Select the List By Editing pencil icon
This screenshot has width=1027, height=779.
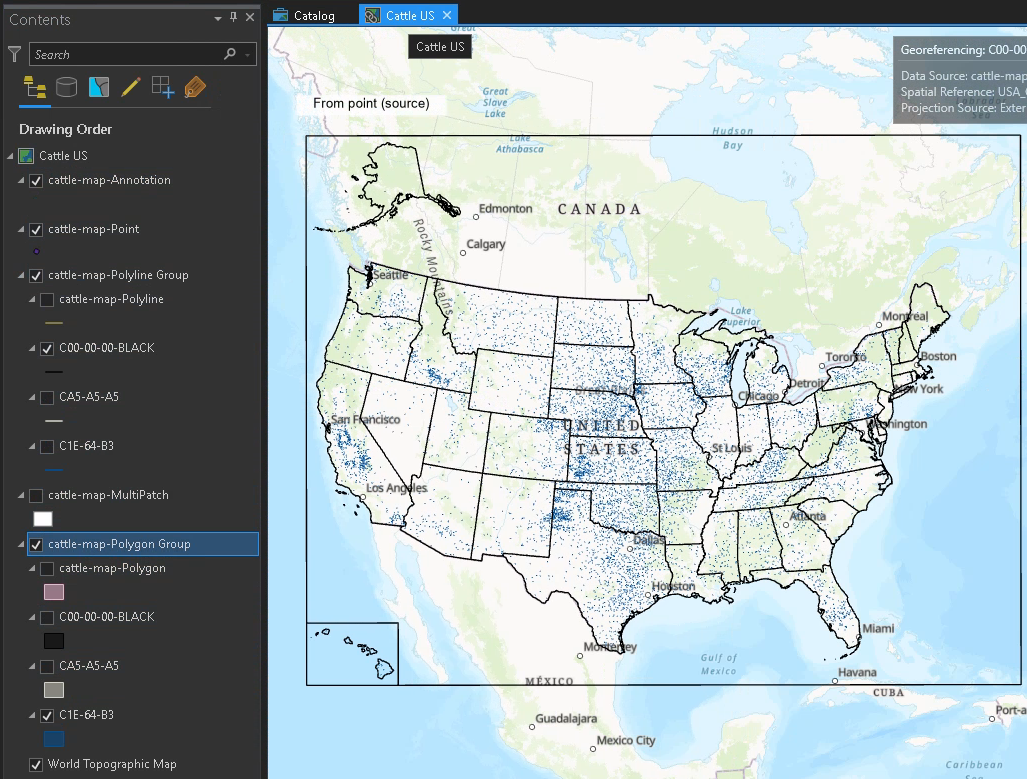[131, 87]
